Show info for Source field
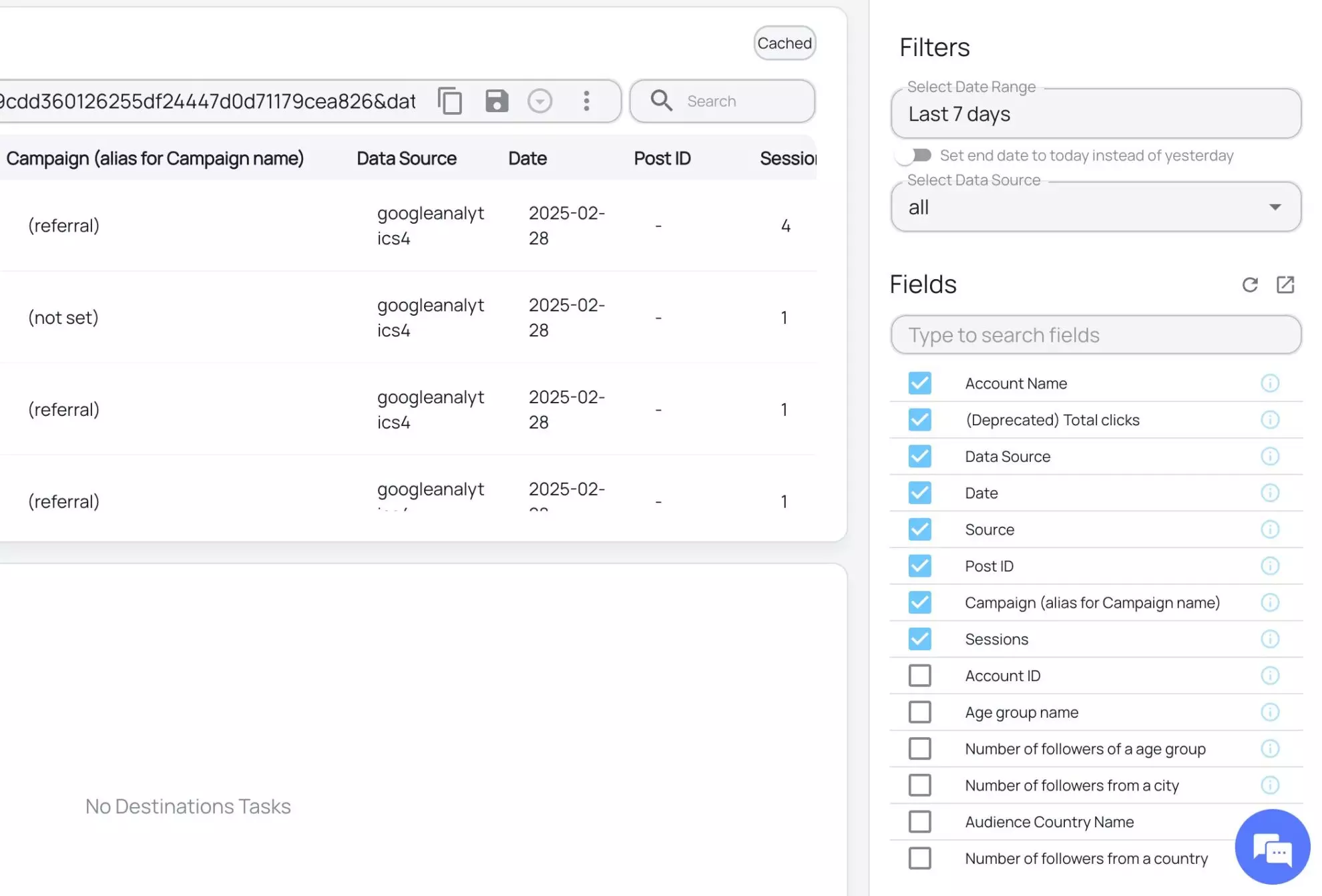Screen dimensions: 1322x896 (1269, 529)
